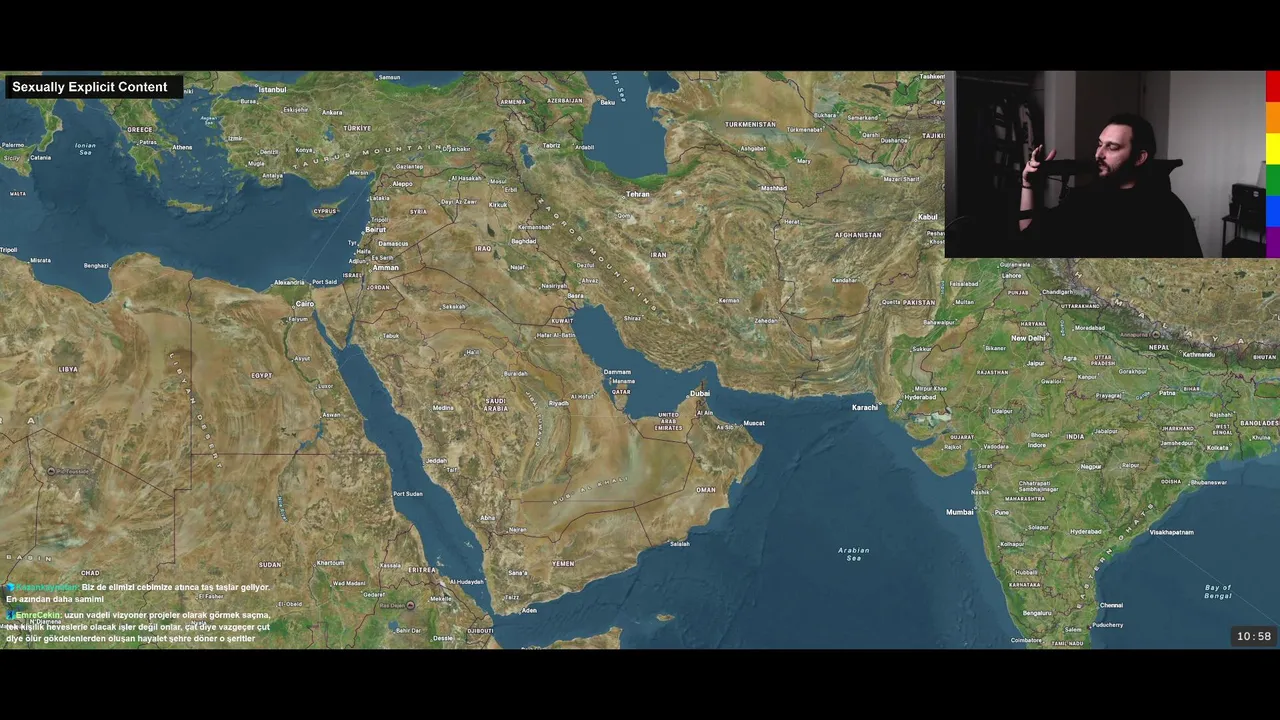
Task: Click the IRAN country label
Action: click(x=658, y=255)
